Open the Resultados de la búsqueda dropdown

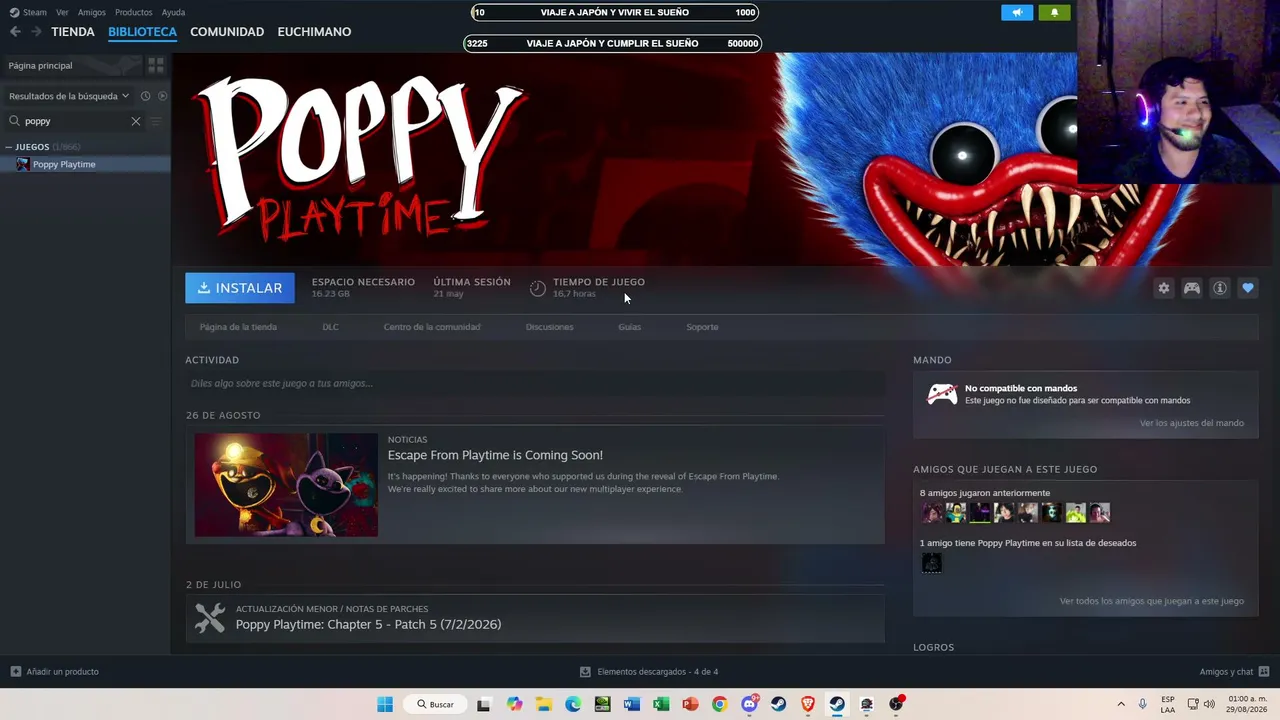69,96
